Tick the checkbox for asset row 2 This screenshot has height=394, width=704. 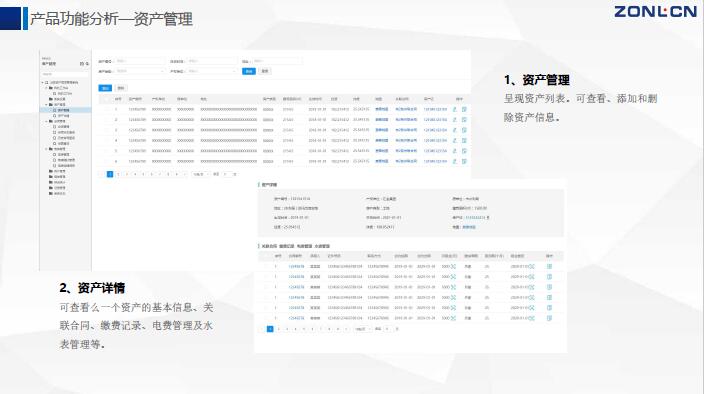[106, 120]
